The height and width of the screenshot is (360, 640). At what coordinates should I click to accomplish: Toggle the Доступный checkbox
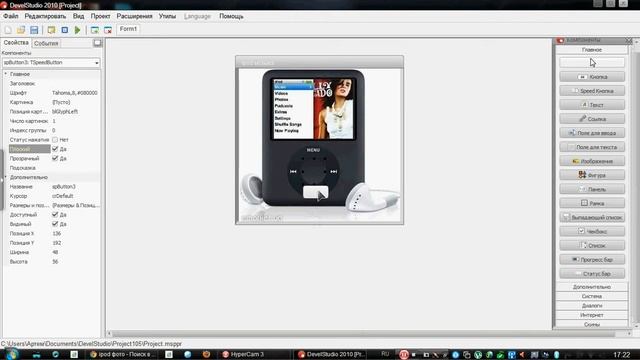(x=55, y=215)
